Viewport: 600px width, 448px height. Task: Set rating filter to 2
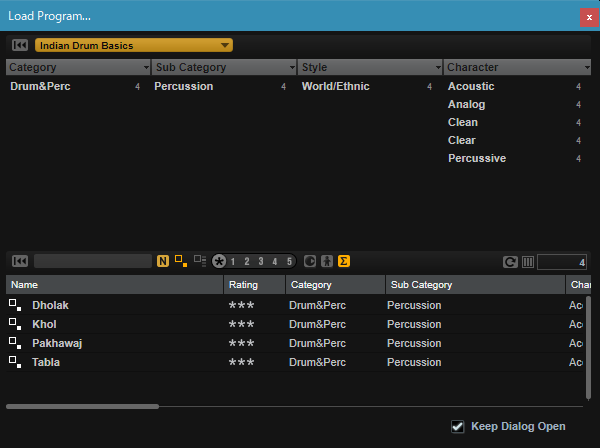coord(247,262)
